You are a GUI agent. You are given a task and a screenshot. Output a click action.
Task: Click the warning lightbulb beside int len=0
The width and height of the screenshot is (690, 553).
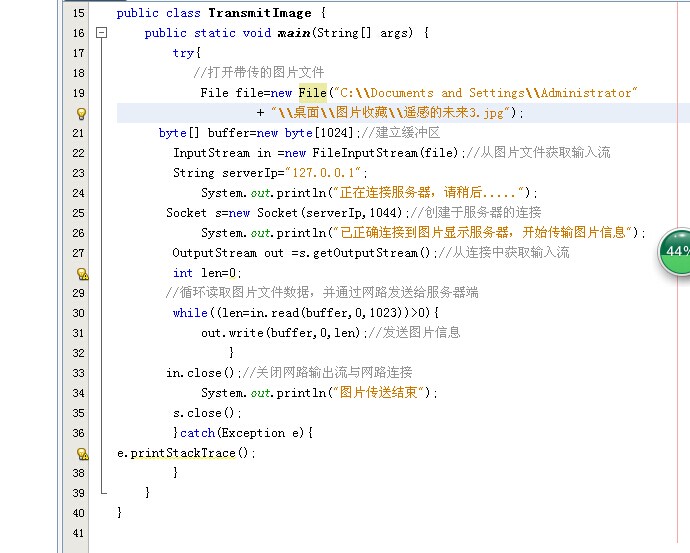82,274
